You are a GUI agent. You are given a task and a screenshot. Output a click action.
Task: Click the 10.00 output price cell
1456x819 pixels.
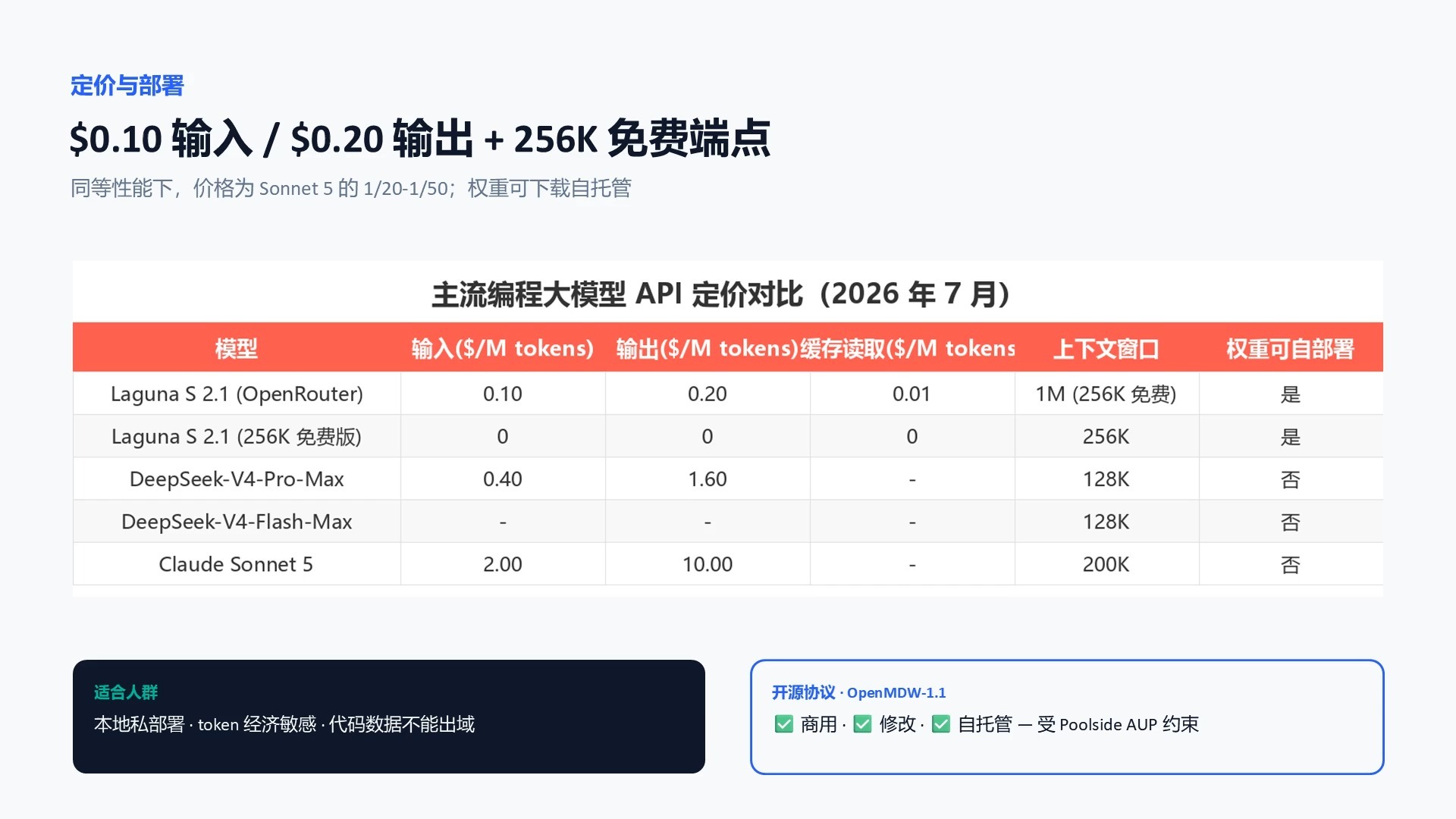point(708,563)
